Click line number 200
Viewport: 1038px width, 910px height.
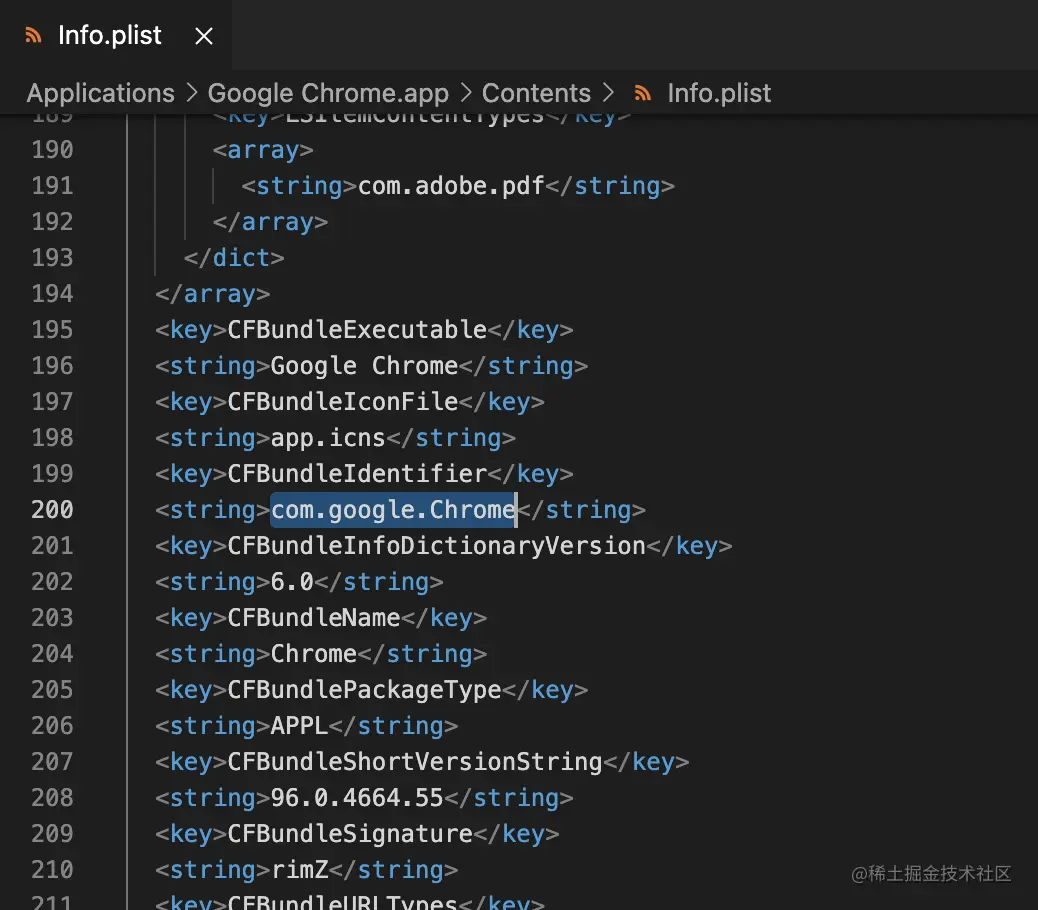tap(52, 510)
